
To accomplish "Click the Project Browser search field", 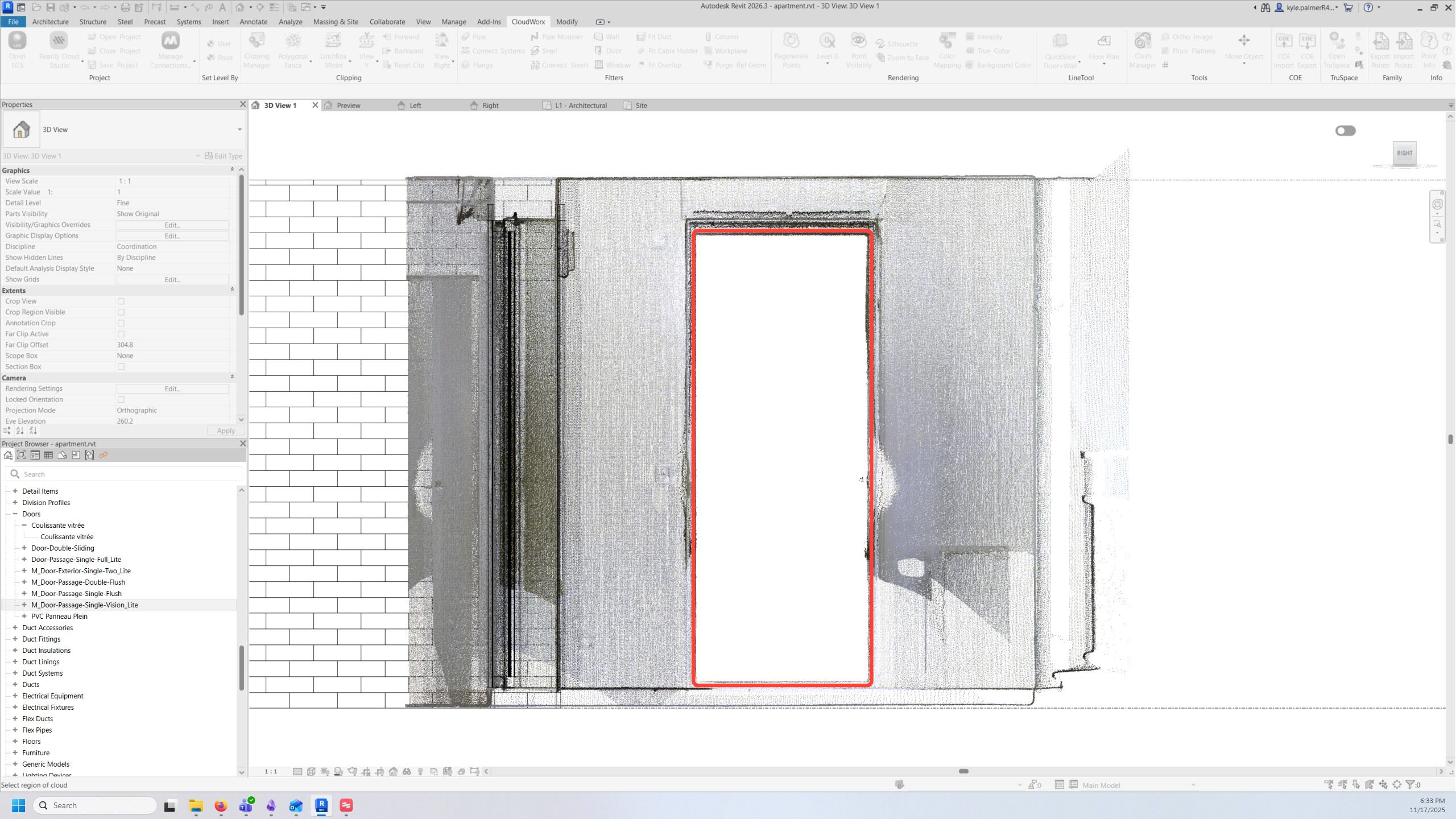I will (125, 474).
